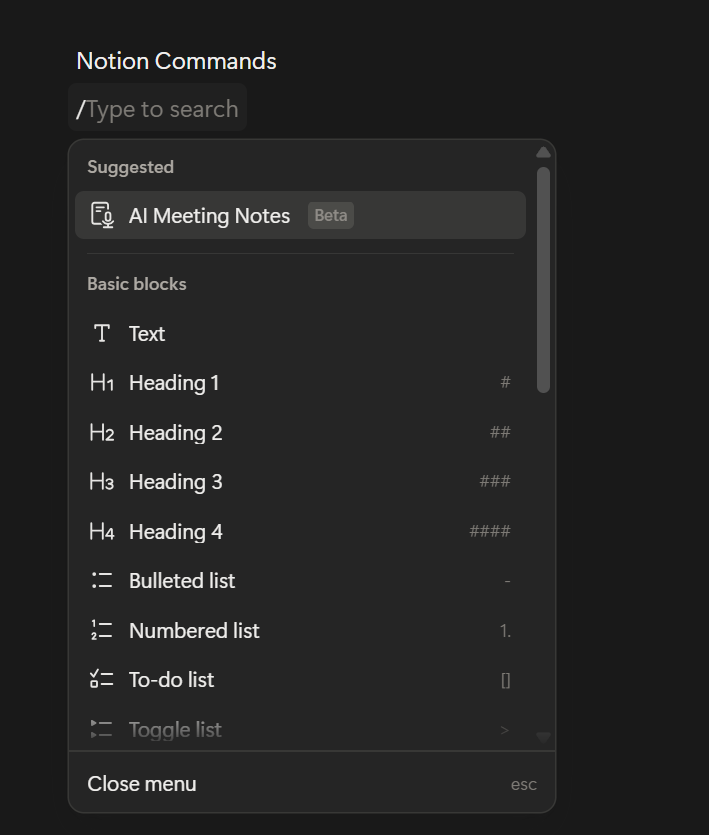Add a To-do list block
This screenshot has width=709, height=835.
coord(172,680)
